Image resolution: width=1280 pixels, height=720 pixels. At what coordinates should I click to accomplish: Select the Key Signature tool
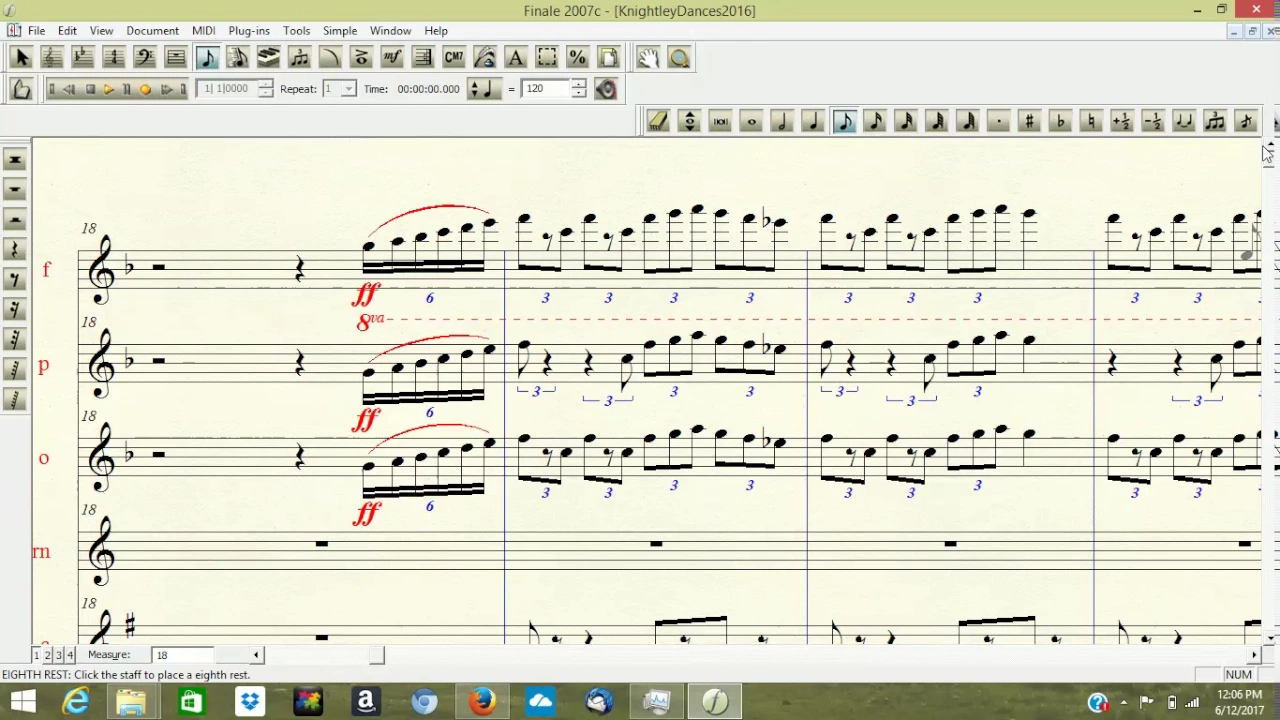[83, 58]
